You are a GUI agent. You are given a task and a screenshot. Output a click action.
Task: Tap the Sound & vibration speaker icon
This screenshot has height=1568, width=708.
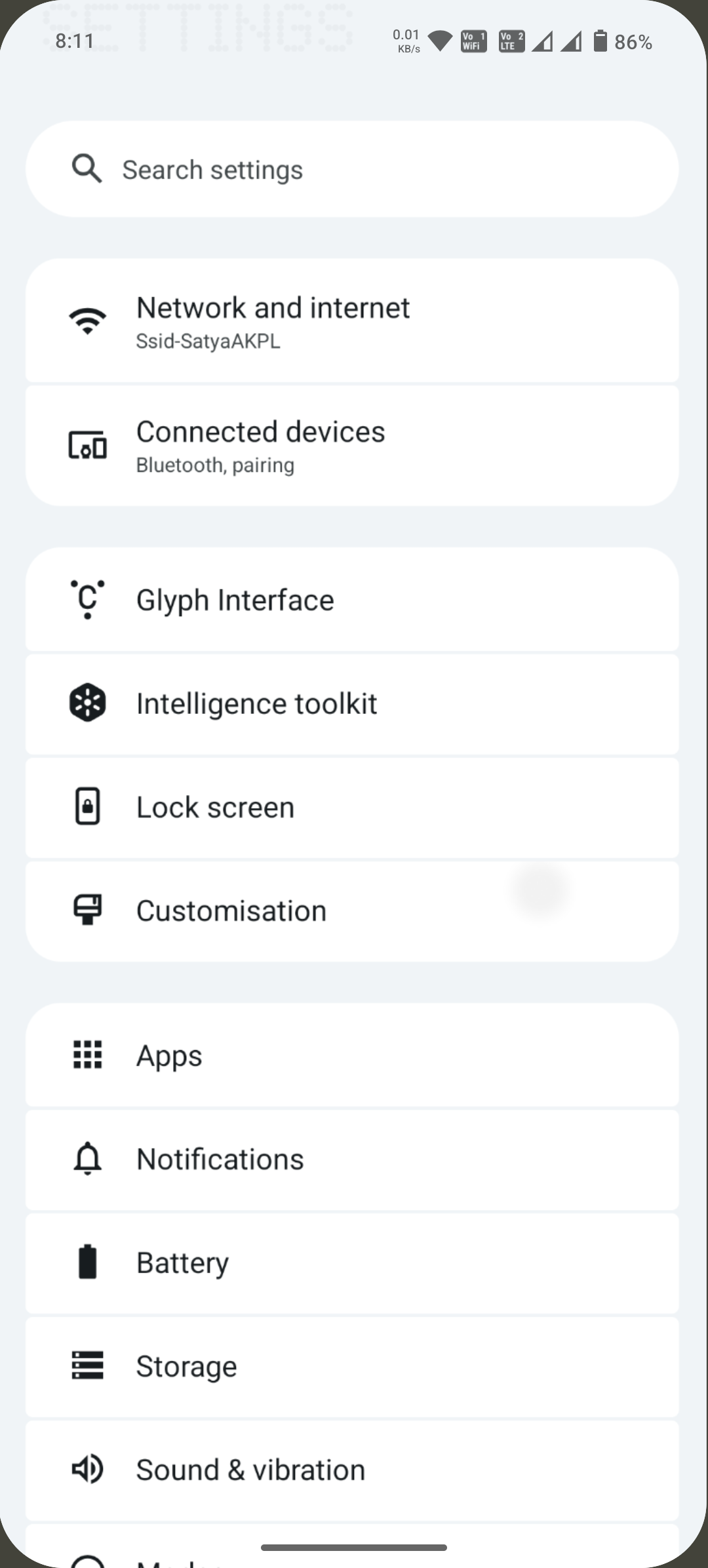pos(87,1469)
